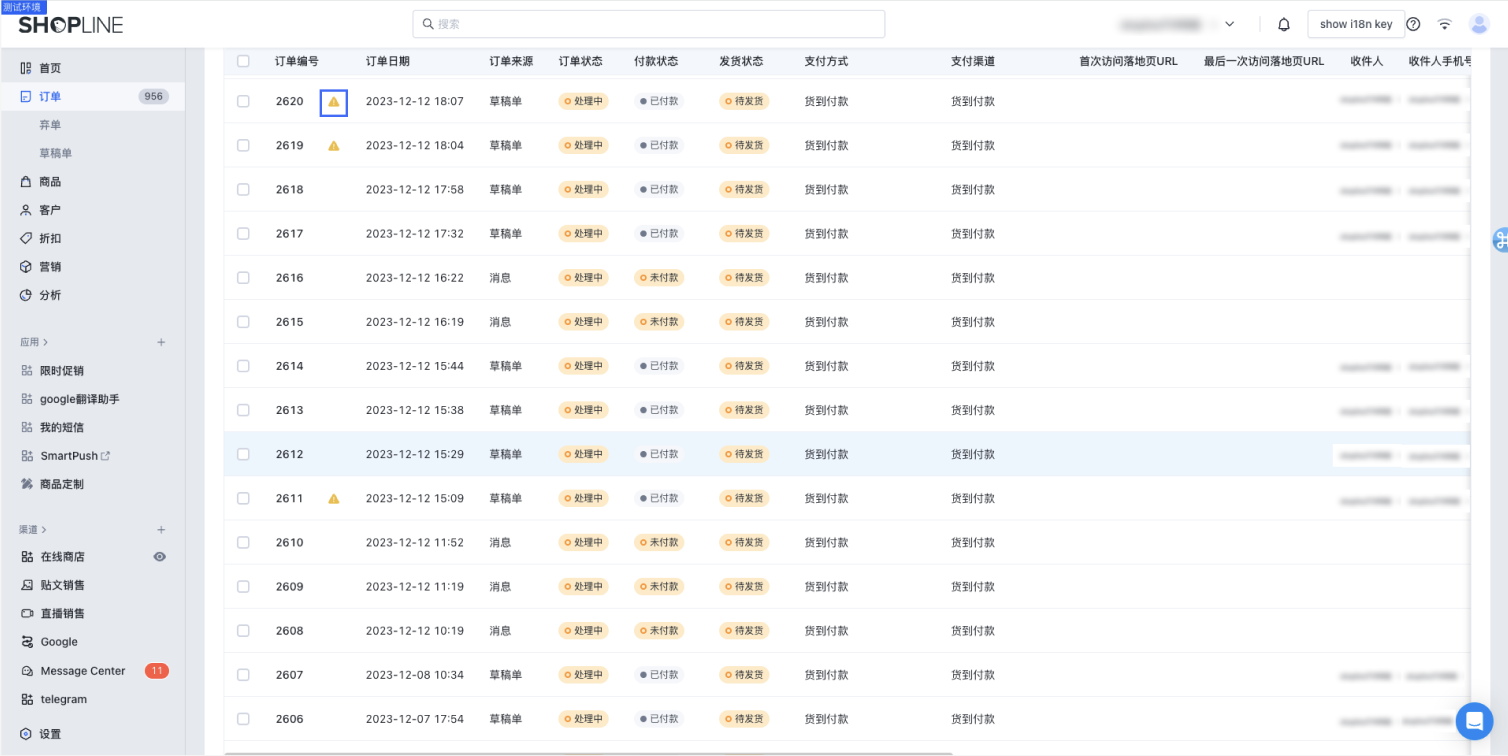Select order 2612 checkbox
The width and height of the screenshot is (1508, 756).
[243, 454]
